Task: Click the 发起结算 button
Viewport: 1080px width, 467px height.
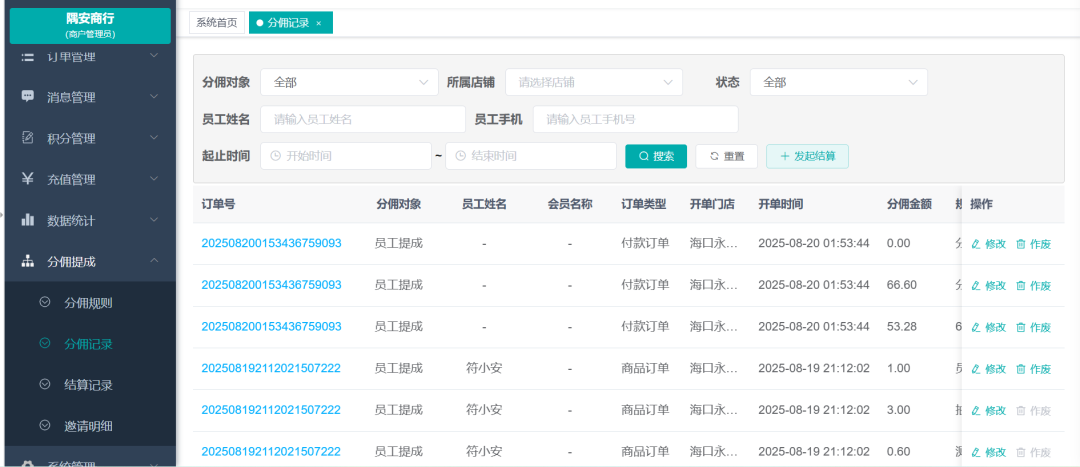Action: (807, 157)
